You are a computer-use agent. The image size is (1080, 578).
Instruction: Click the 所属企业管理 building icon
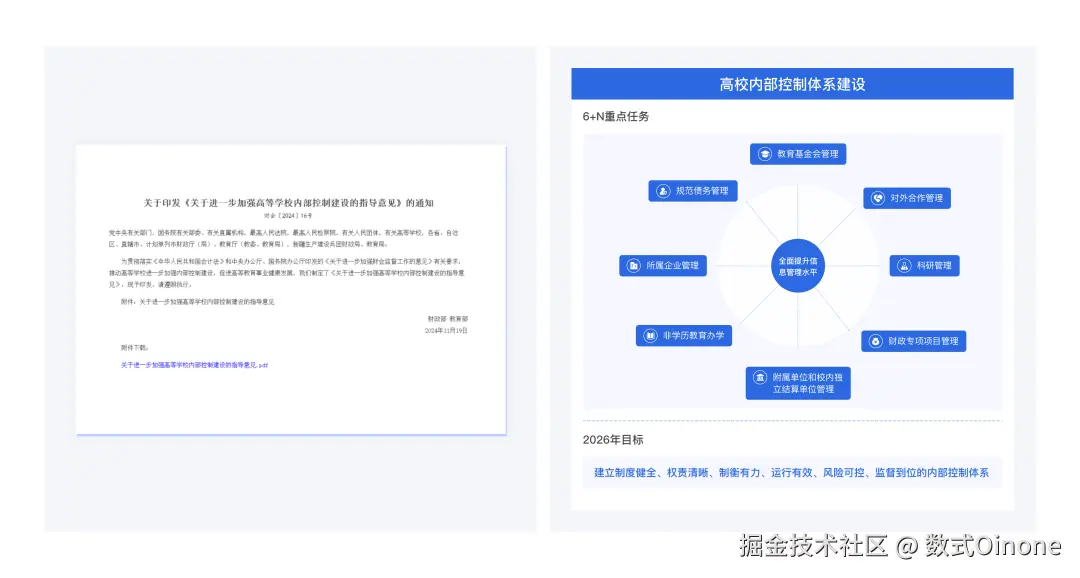(x=634, y=265)
